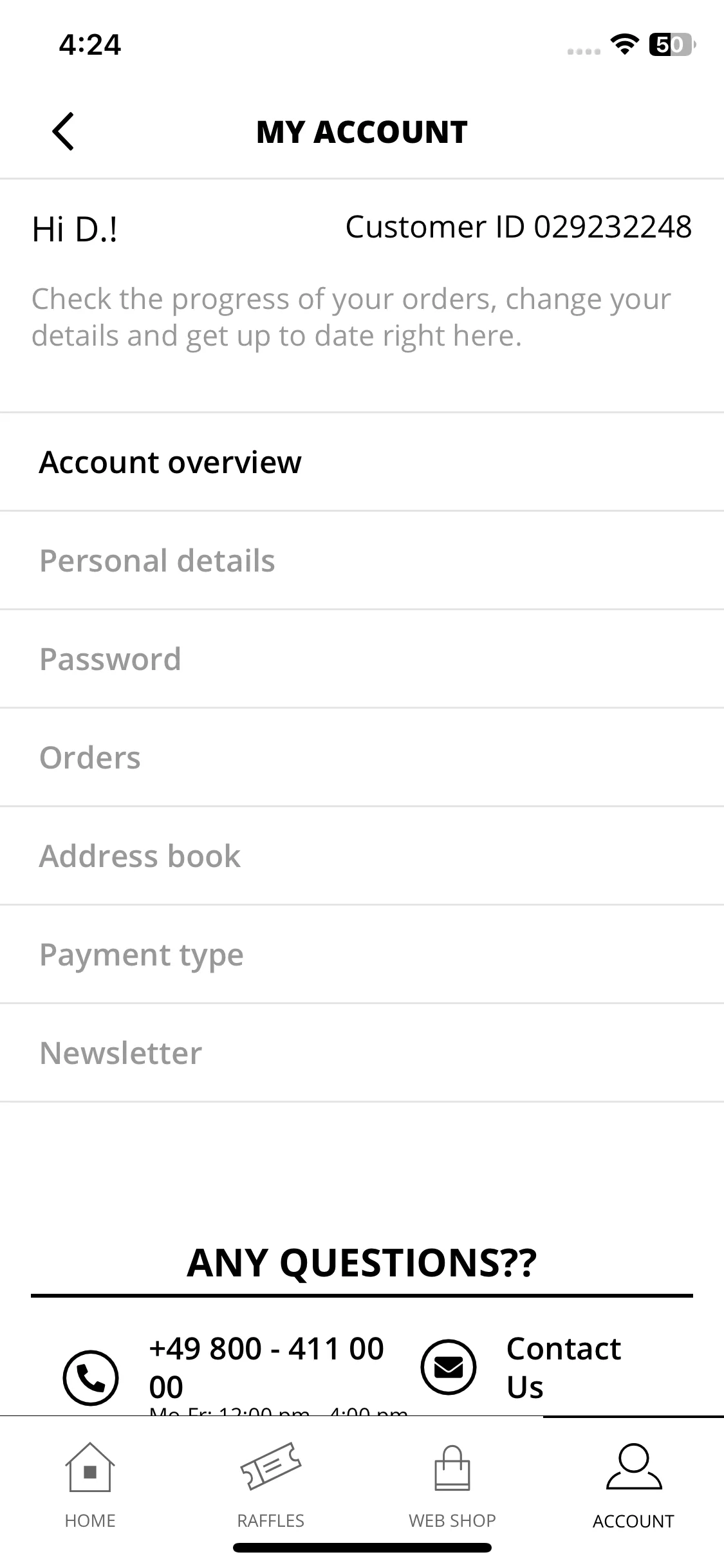Tap the envelope email icon
This screenshot has height=1568, width=724.
pos(449,1367)
